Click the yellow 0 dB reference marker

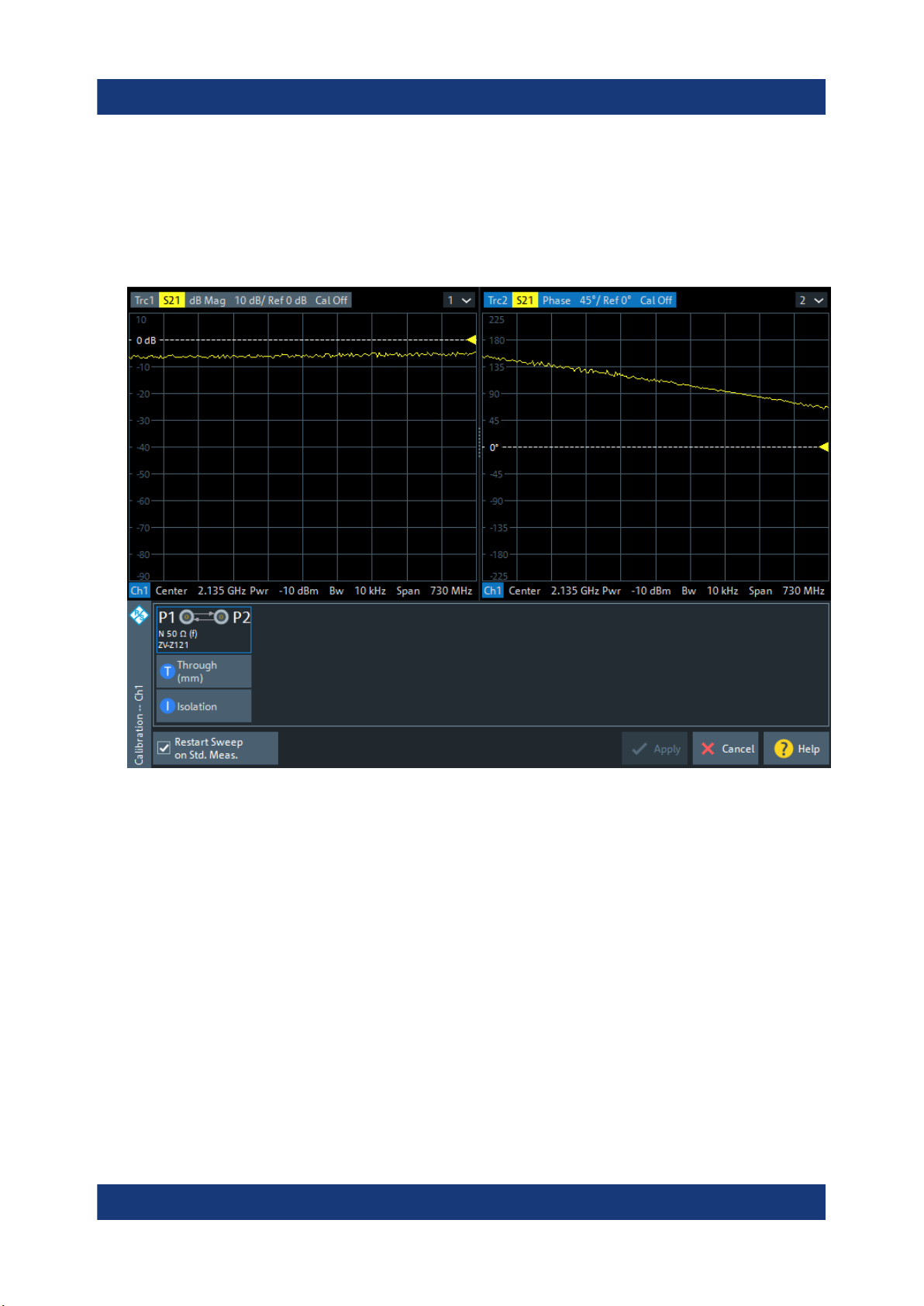(x=471, y=339)
